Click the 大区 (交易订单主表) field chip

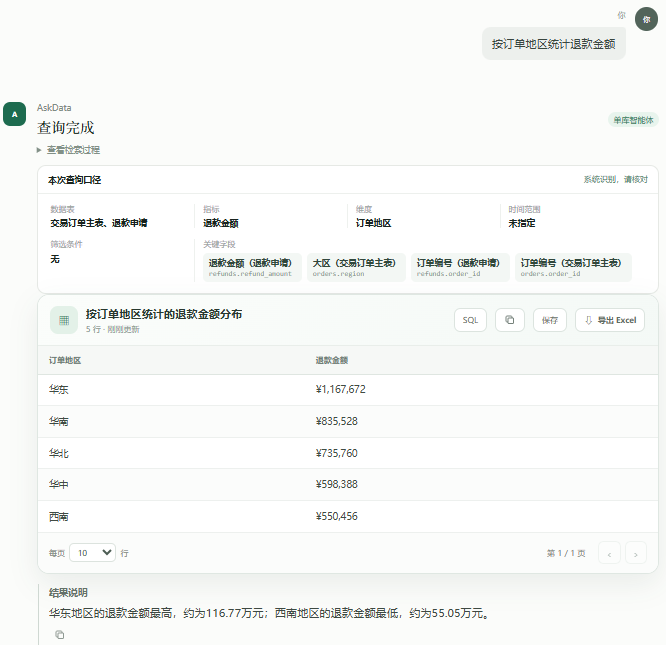356,268
